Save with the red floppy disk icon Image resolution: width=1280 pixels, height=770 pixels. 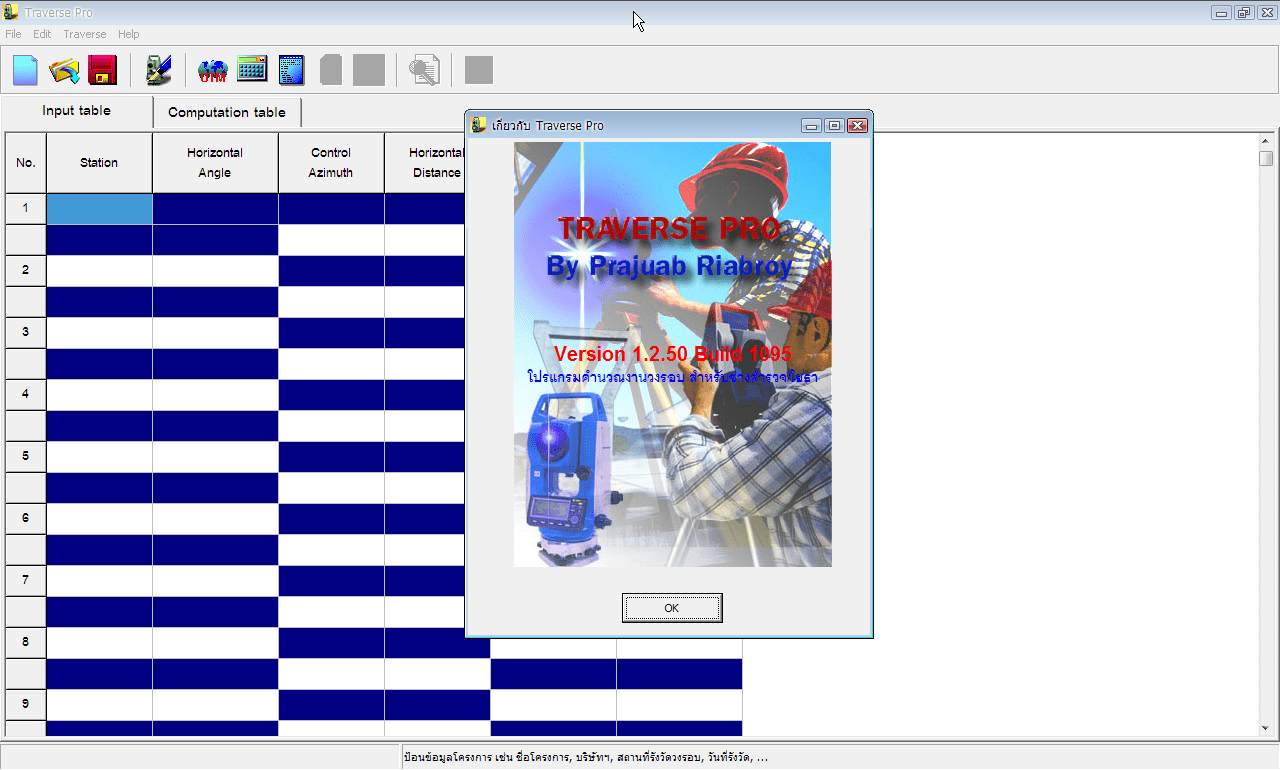(103, 70)
